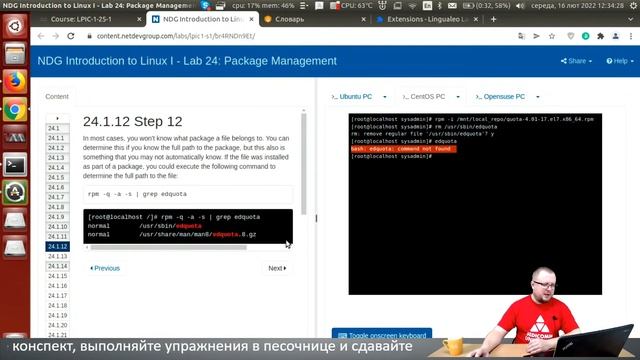This screenshot has width=640, height=360.
Task: Launch Files manager from dock
Action: pos(15,54)
